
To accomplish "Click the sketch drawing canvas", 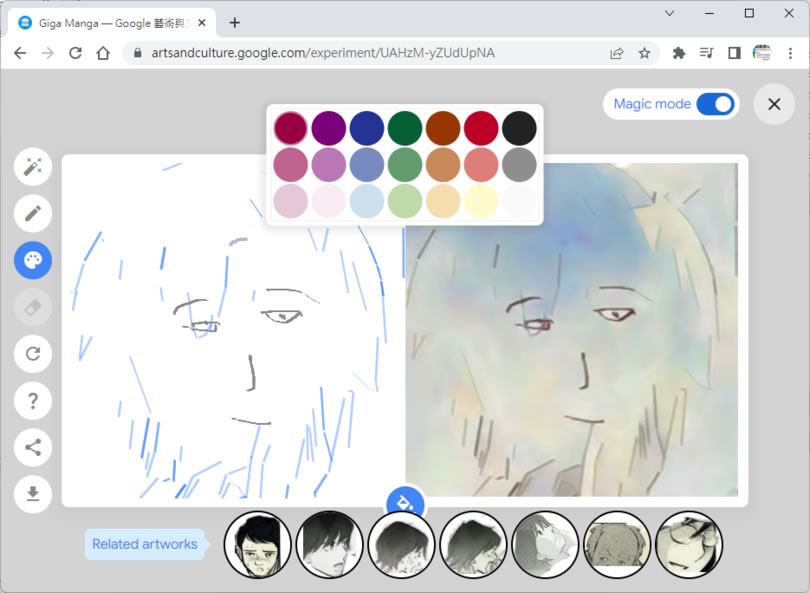I will pyautogui.click(x=233, y=331).
